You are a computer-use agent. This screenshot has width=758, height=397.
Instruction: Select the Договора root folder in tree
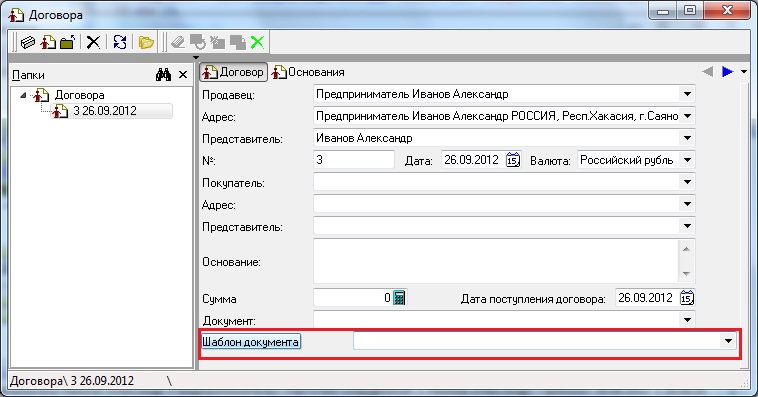[x=79, y=95]
